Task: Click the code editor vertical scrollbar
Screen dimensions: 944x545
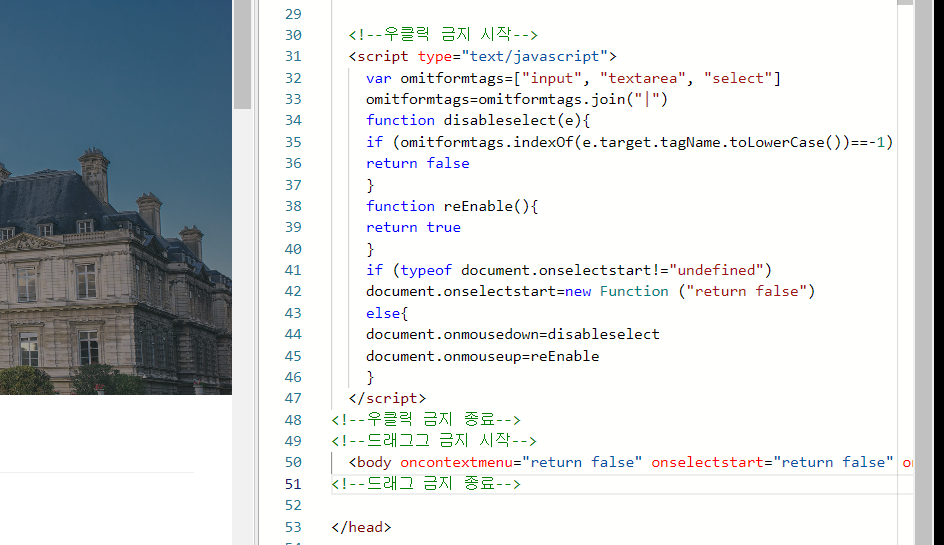Action: click(923, 272)
